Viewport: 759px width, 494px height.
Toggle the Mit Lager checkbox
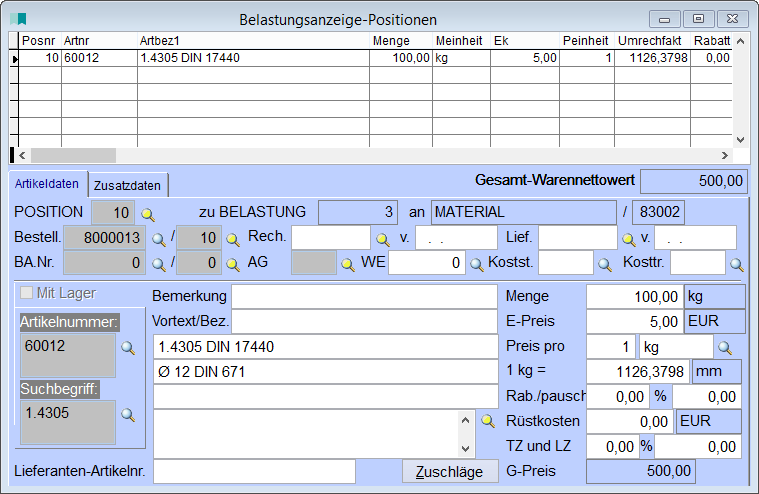coord(26,294)
